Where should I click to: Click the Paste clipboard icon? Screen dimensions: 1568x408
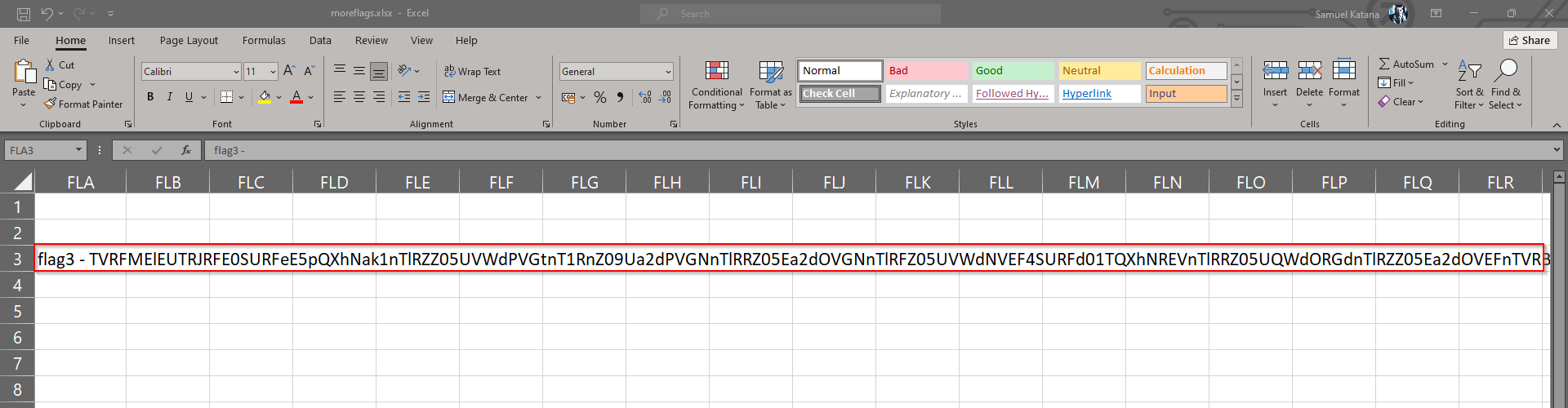coord(24,72)
